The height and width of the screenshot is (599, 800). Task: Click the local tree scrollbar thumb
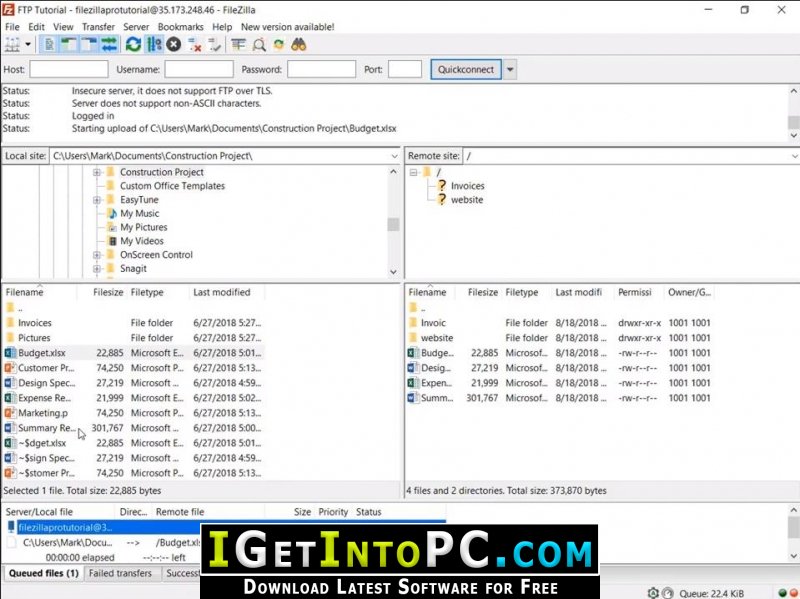(393, 224)
